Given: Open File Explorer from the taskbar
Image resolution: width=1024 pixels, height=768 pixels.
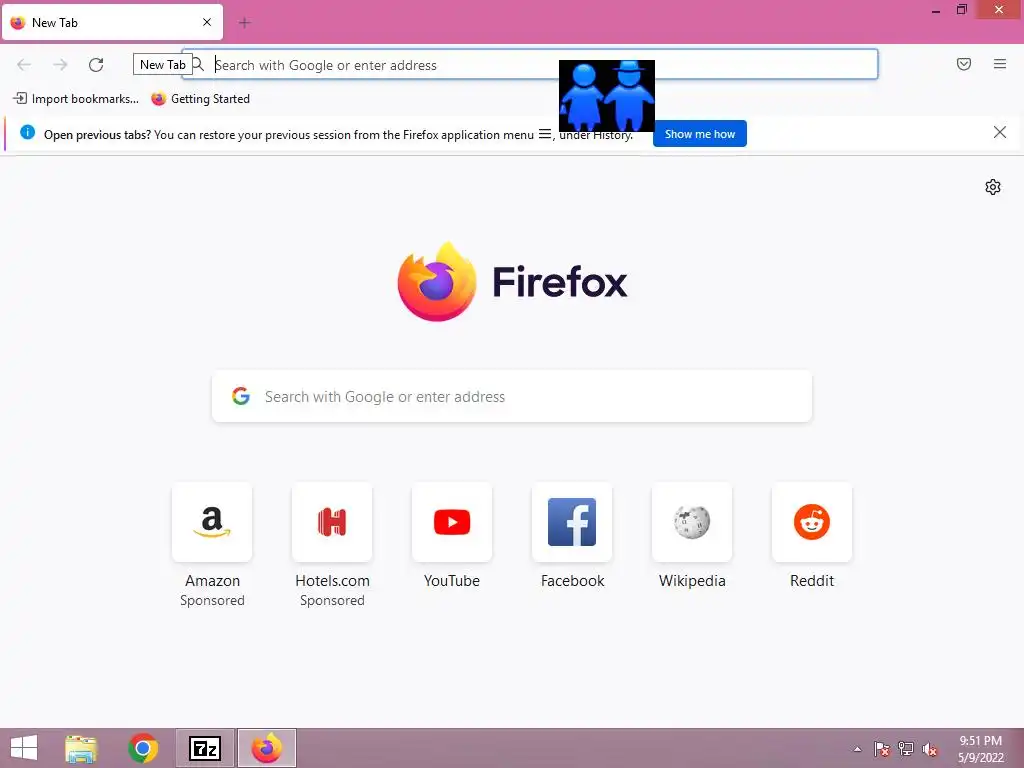Looking at the screenshot, I should (x=81, y=748).
